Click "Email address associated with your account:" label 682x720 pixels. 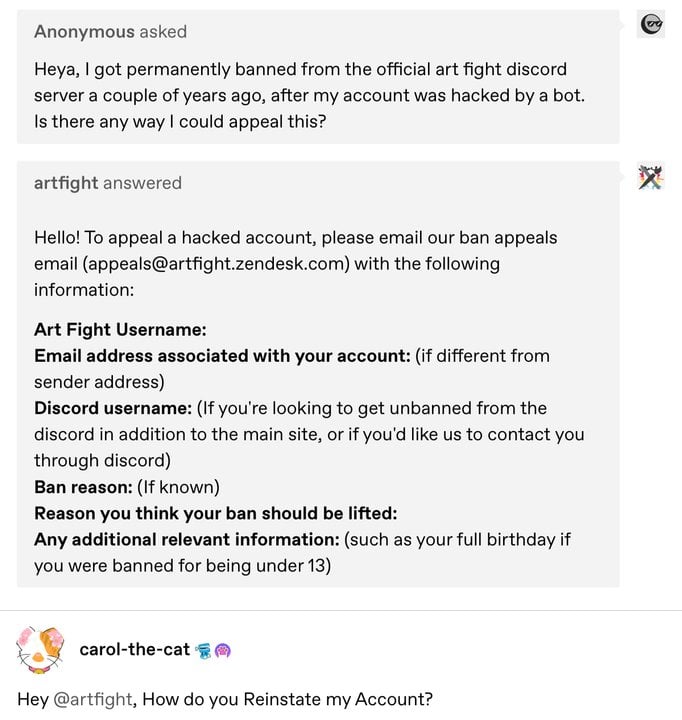[222, 356]
